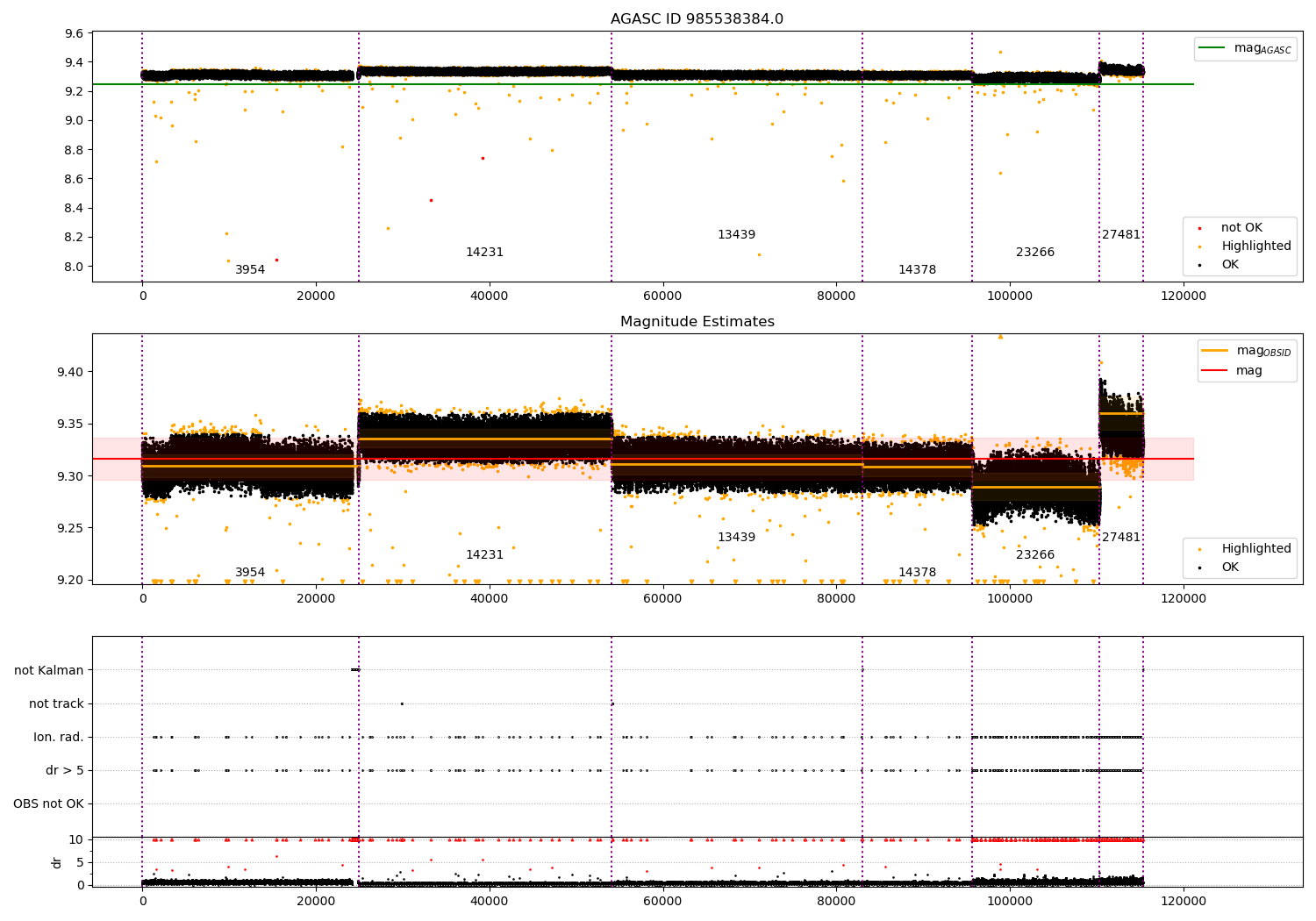Click the 10 tick on the dr axis
1316x921 pixels.
[x=76, y=839]
